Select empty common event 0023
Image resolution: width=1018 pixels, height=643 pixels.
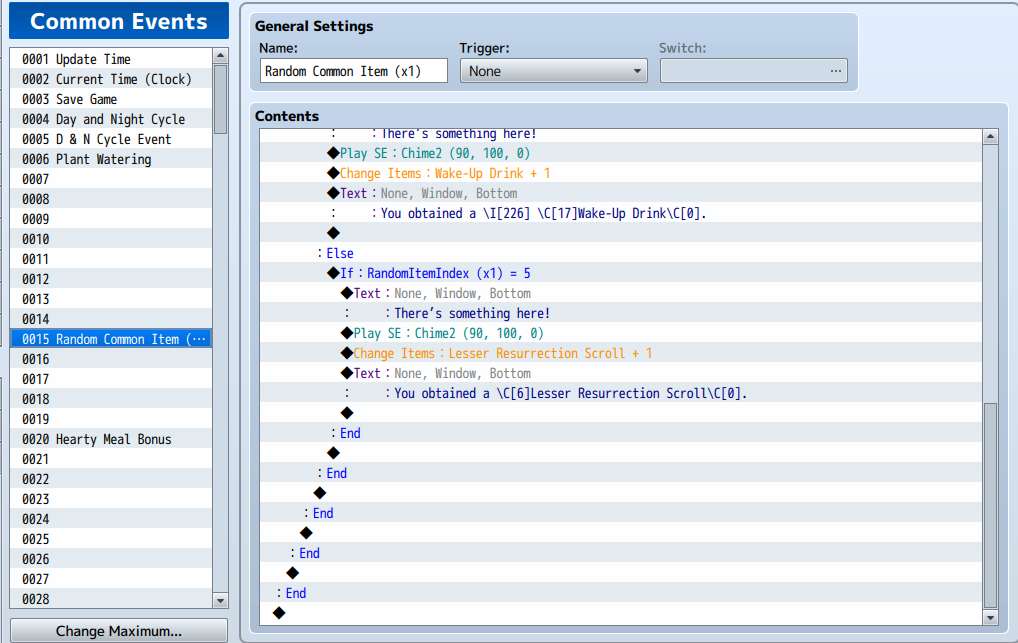point(111,499)
